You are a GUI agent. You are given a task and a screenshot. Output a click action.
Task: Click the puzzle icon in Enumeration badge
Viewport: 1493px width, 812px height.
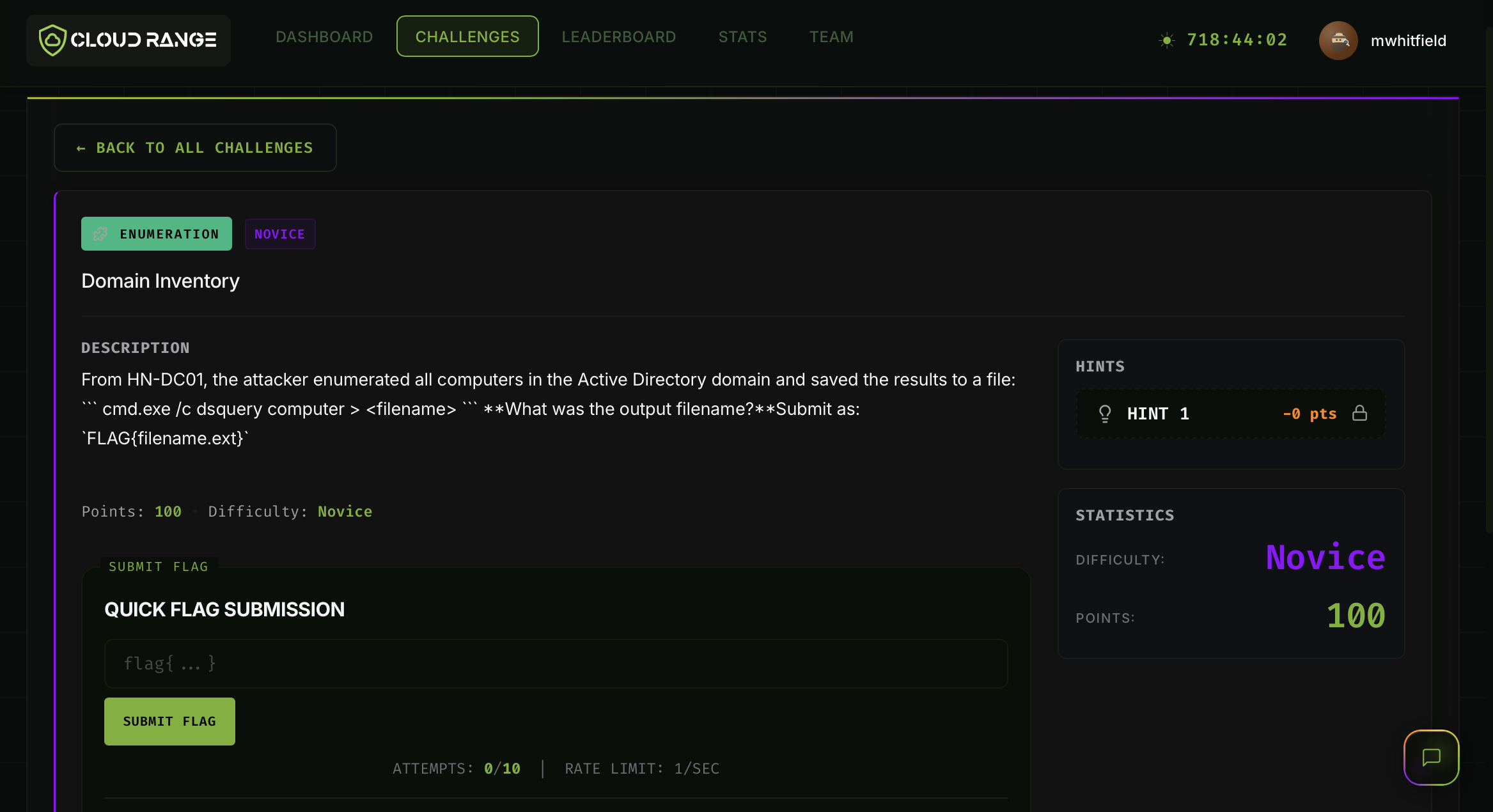pos(100,234)
